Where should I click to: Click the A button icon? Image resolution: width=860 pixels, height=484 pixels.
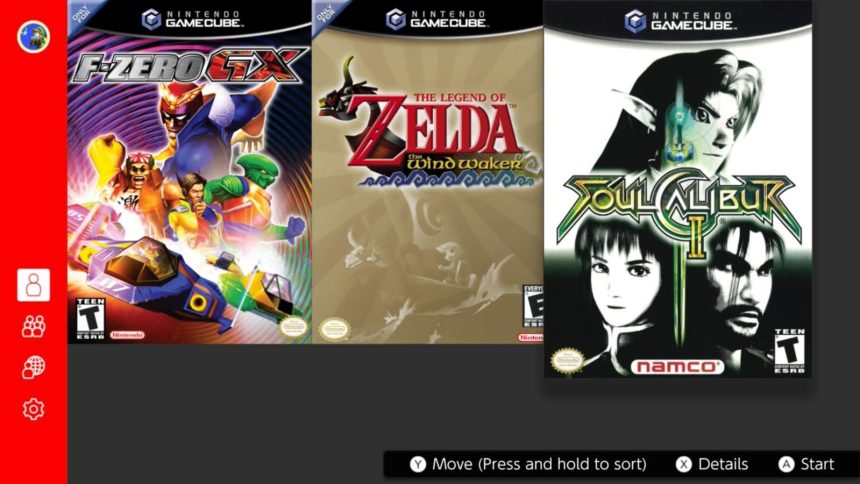pyautogui.click(x=786, y=464)
